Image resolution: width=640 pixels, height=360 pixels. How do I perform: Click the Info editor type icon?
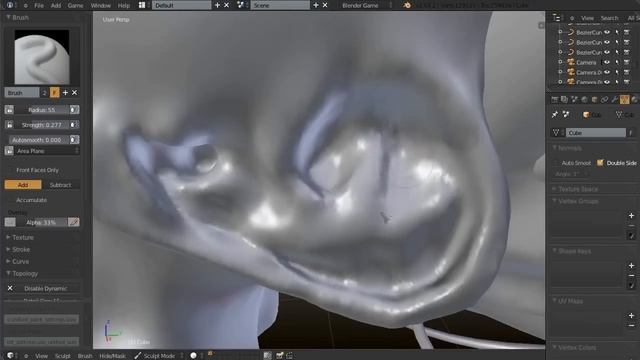[x=10, y=5]
